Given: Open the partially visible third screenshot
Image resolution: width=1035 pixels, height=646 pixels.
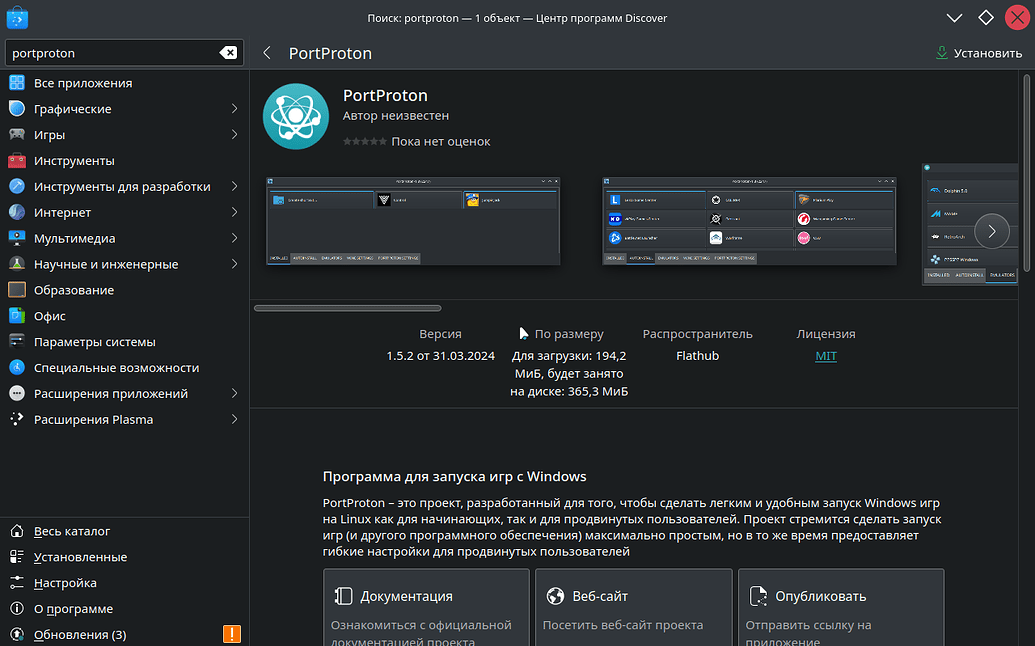Looking at the screenshot, I should click(x=970, y=224).
